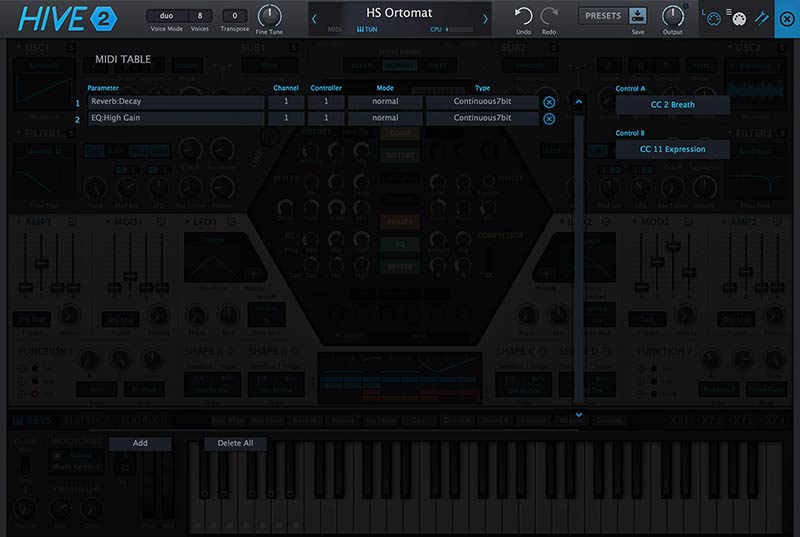Click the Redo arrow icon

point(549,16)
